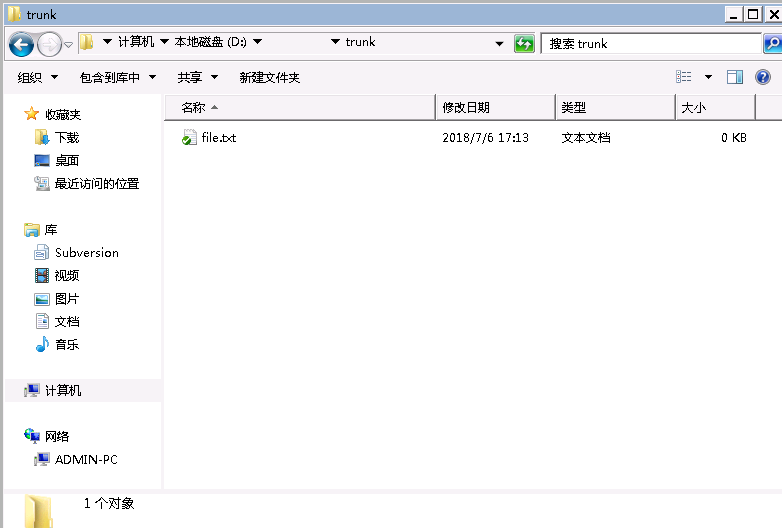Image resolution: width=782 pixels, height=528 pixels.
Task: Open the 组织 menu
Action: tap(38, 77)
